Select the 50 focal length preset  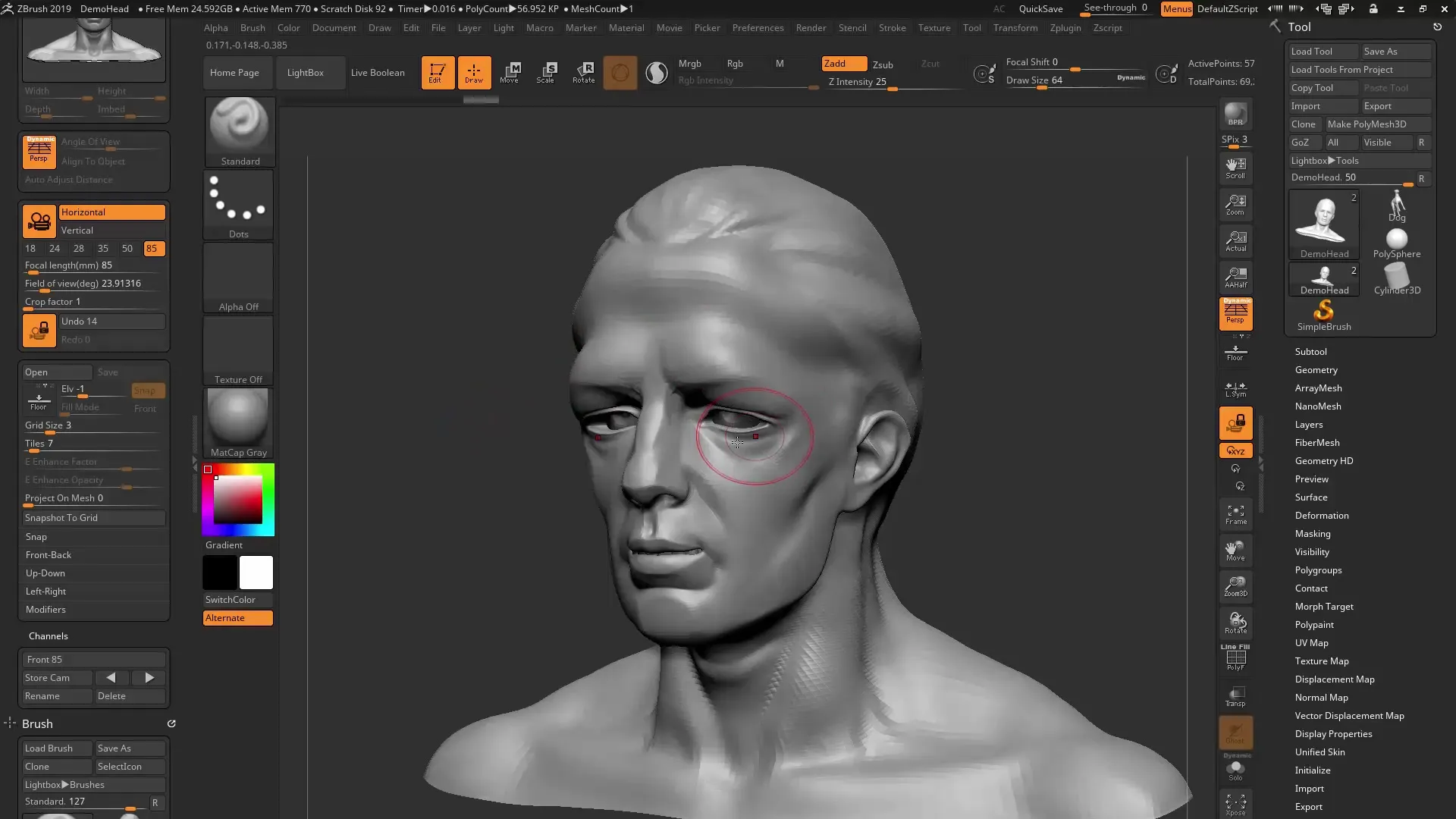click(127, 249)
